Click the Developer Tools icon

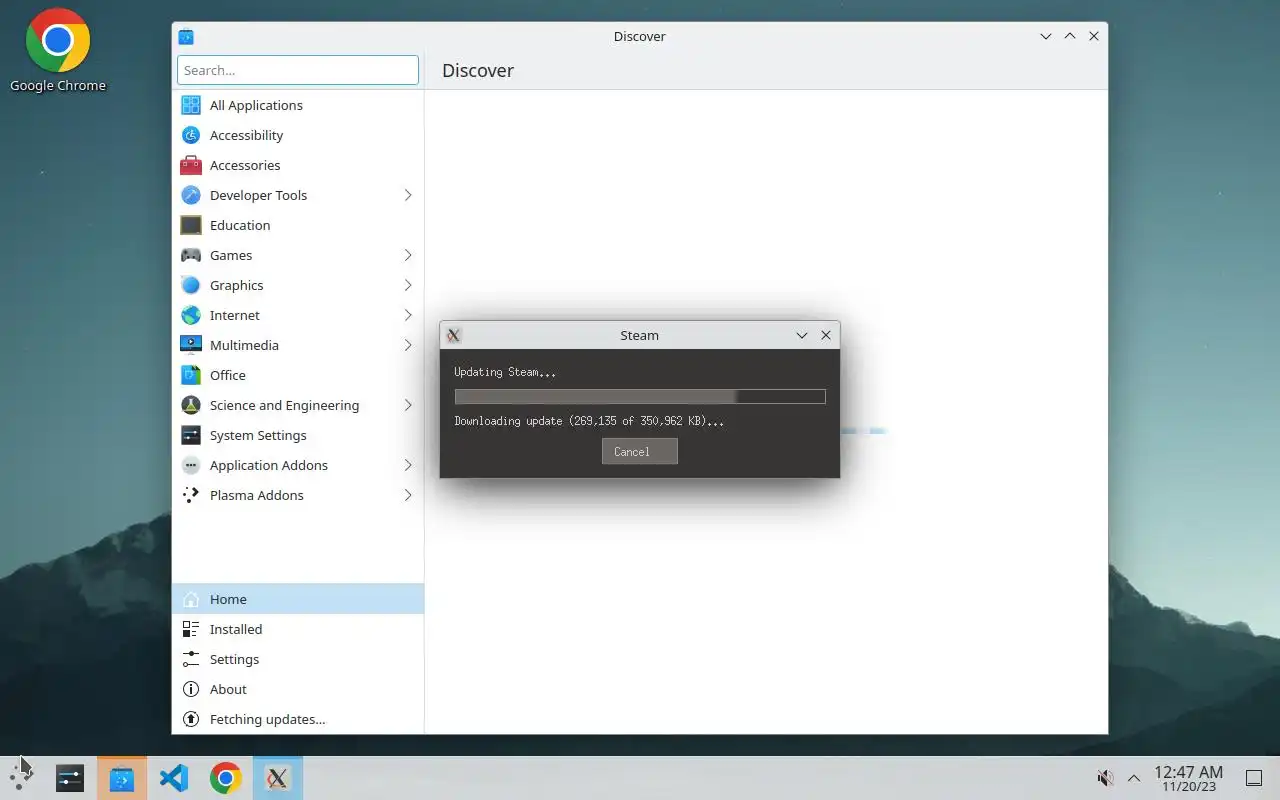point(191,195)
